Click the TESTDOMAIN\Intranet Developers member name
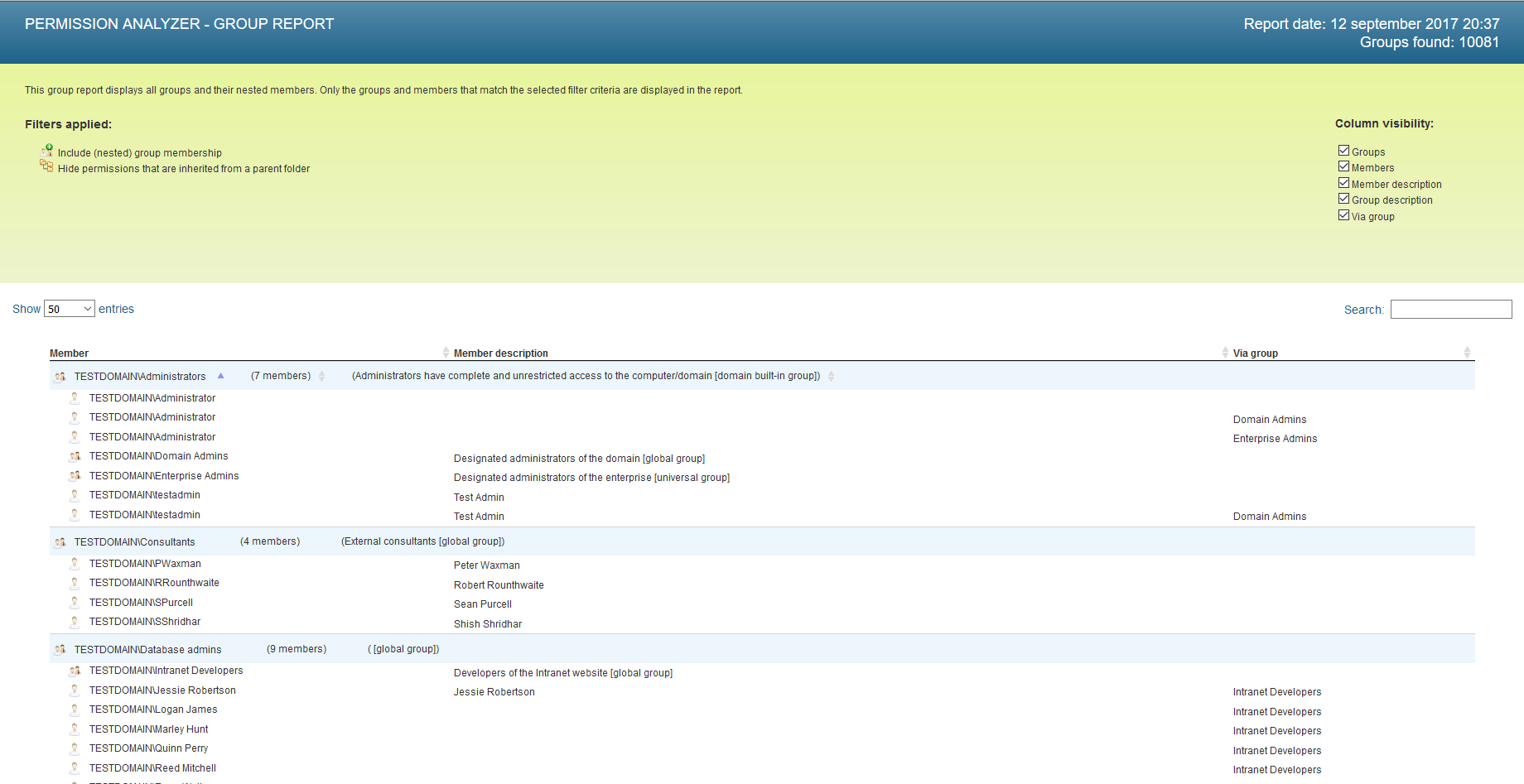 point(166,671)
